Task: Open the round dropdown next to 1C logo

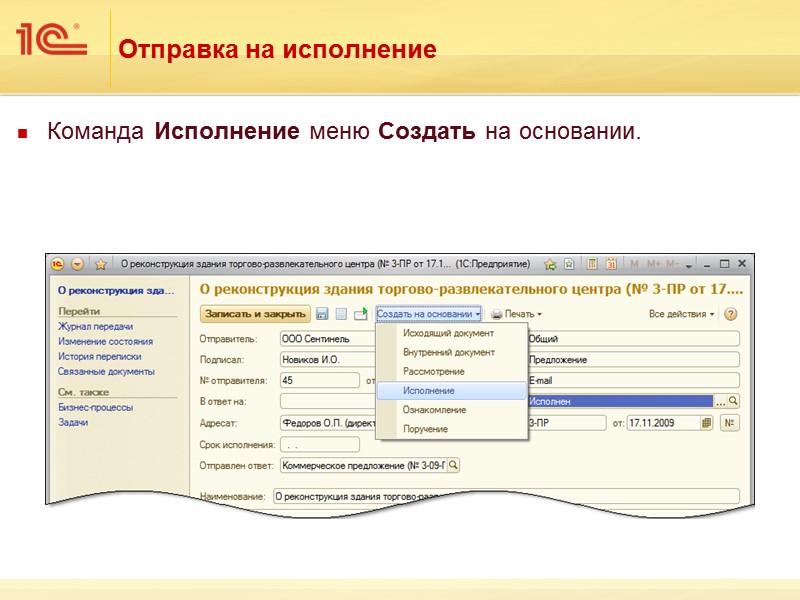Action: (78, 264)
